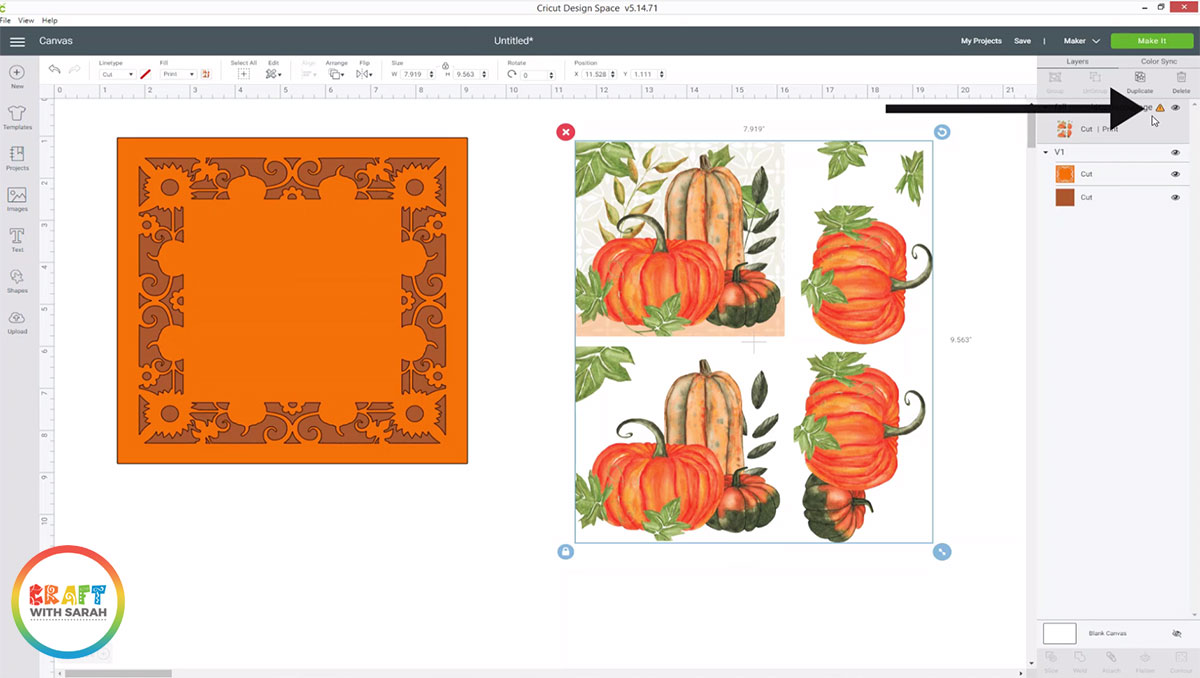Hide the orange Cut layer

coord(1176,174)
